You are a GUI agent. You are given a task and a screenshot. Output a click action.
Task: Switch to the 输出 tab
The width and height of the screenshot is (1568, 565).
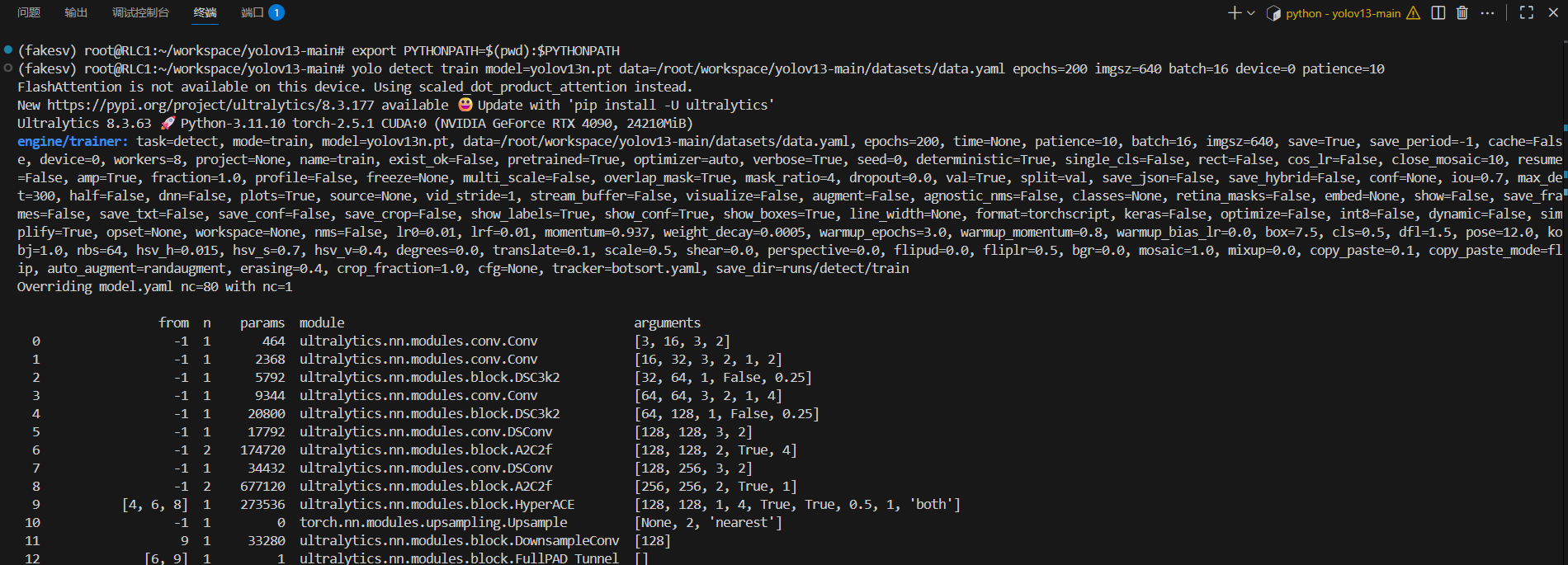click(76, 12)
